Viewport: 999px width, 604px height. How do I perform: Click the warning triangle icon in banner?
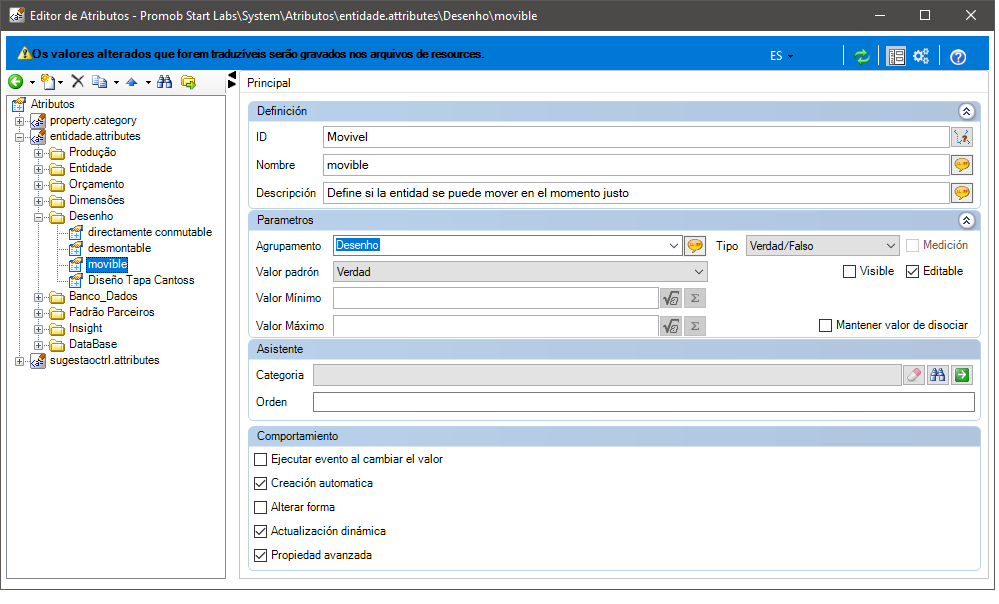[24, 54]
